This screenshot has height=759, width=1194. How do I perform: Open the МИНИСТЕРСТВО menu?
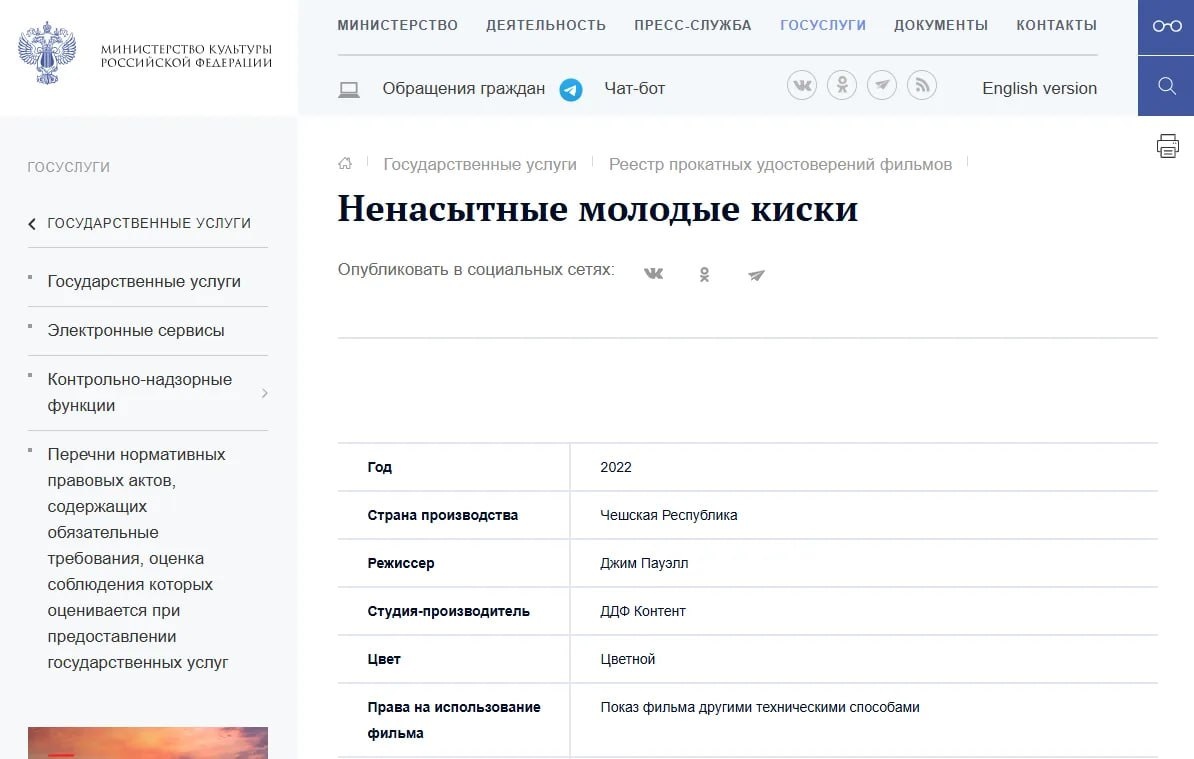point(397,25)
